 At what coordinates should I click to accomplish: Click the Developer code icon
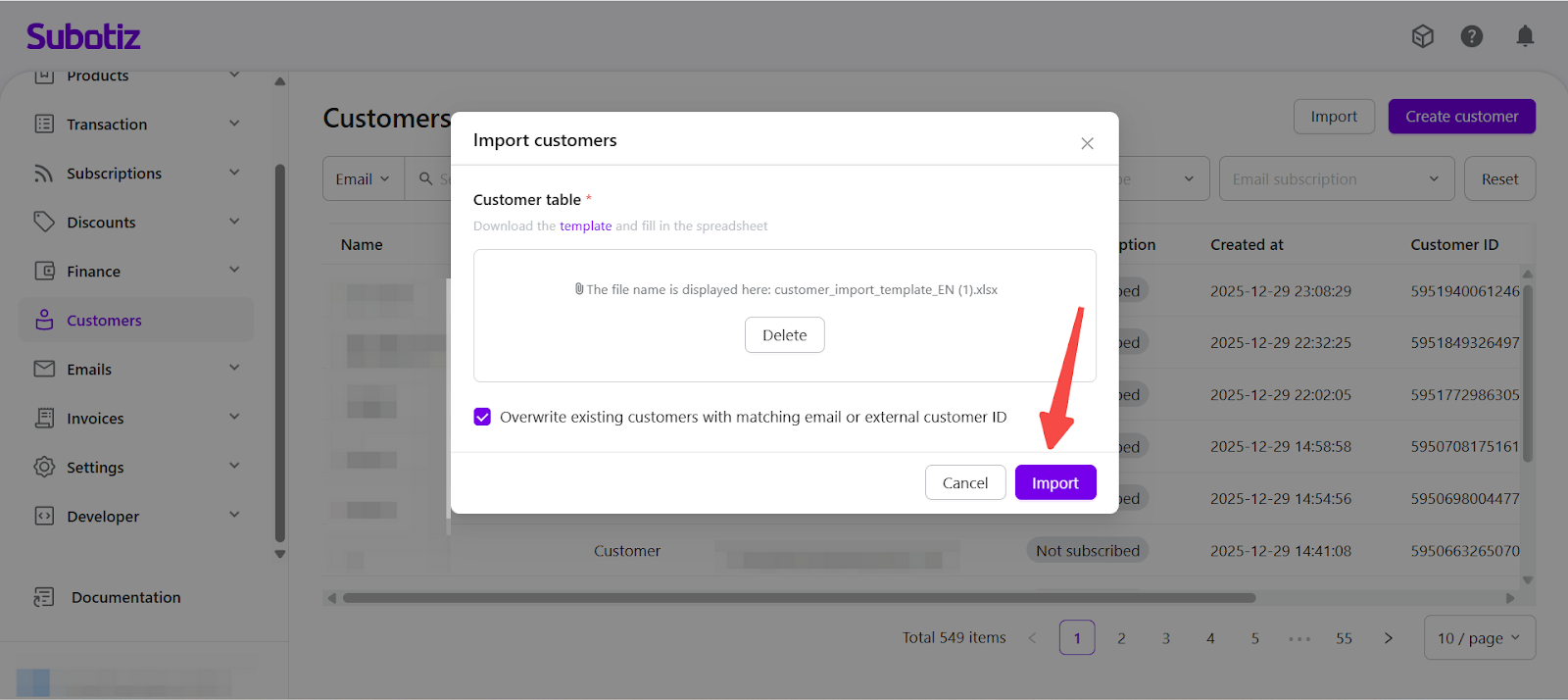44,517
